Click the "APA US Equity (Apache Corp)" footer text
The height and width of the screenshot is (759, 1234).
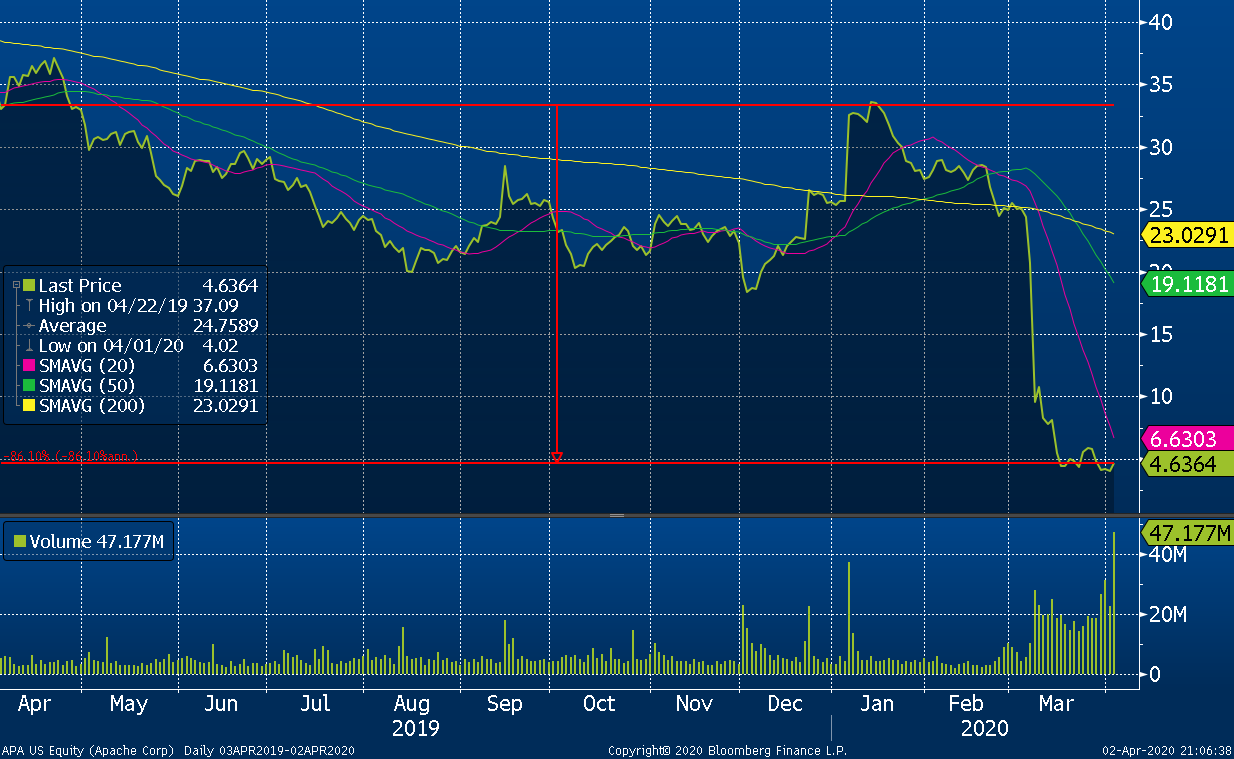88,750
